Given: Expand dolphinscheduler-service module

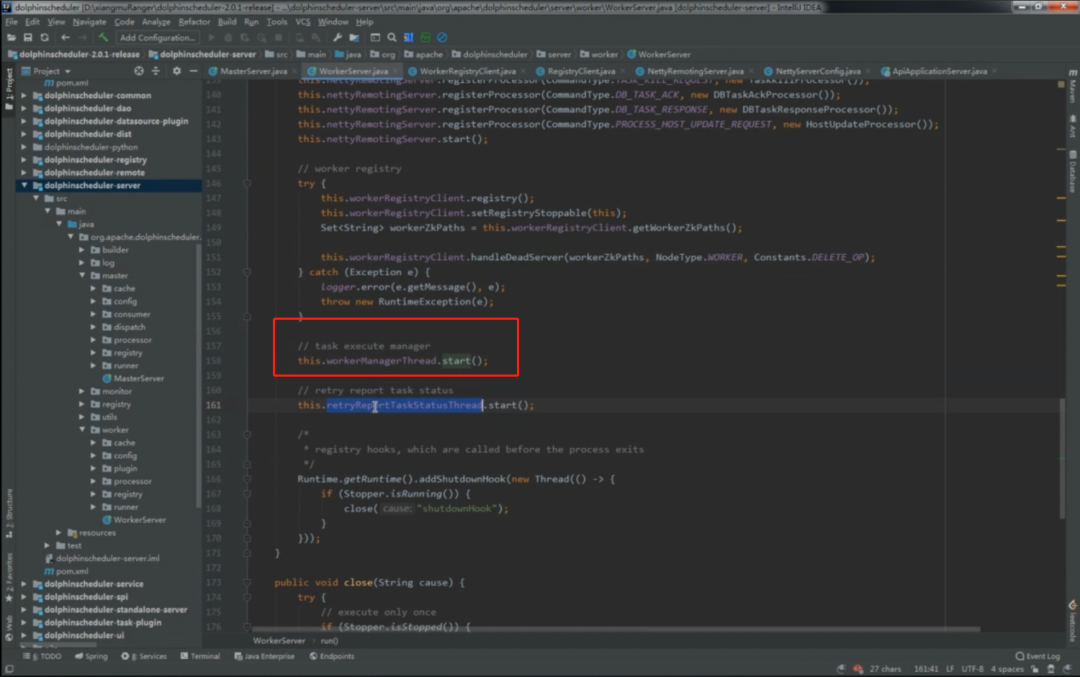Looking at the screenshot, I should coord(25,584).
